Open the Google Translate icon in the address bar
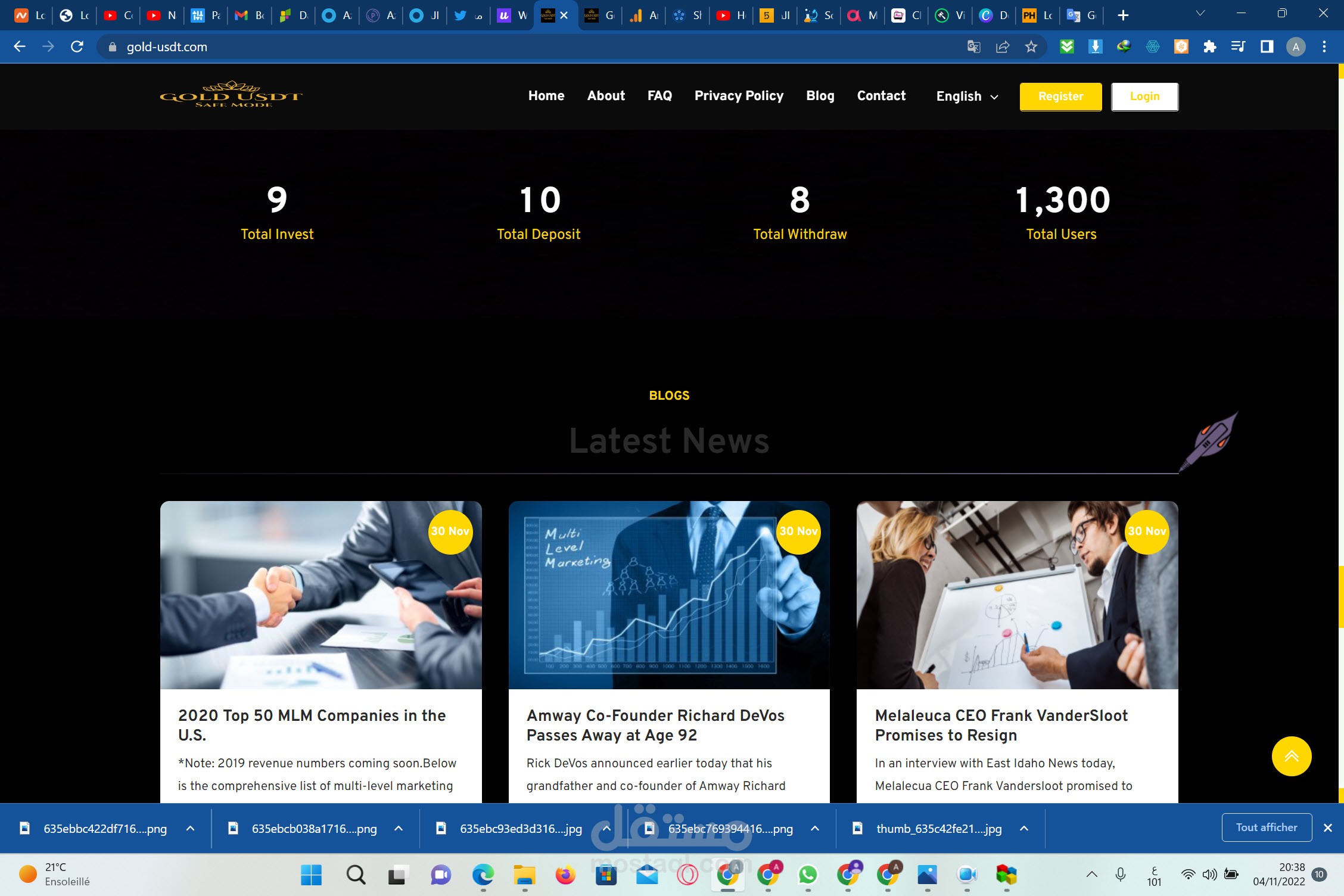Viewport: 1344px width, 896px height. 973,46
